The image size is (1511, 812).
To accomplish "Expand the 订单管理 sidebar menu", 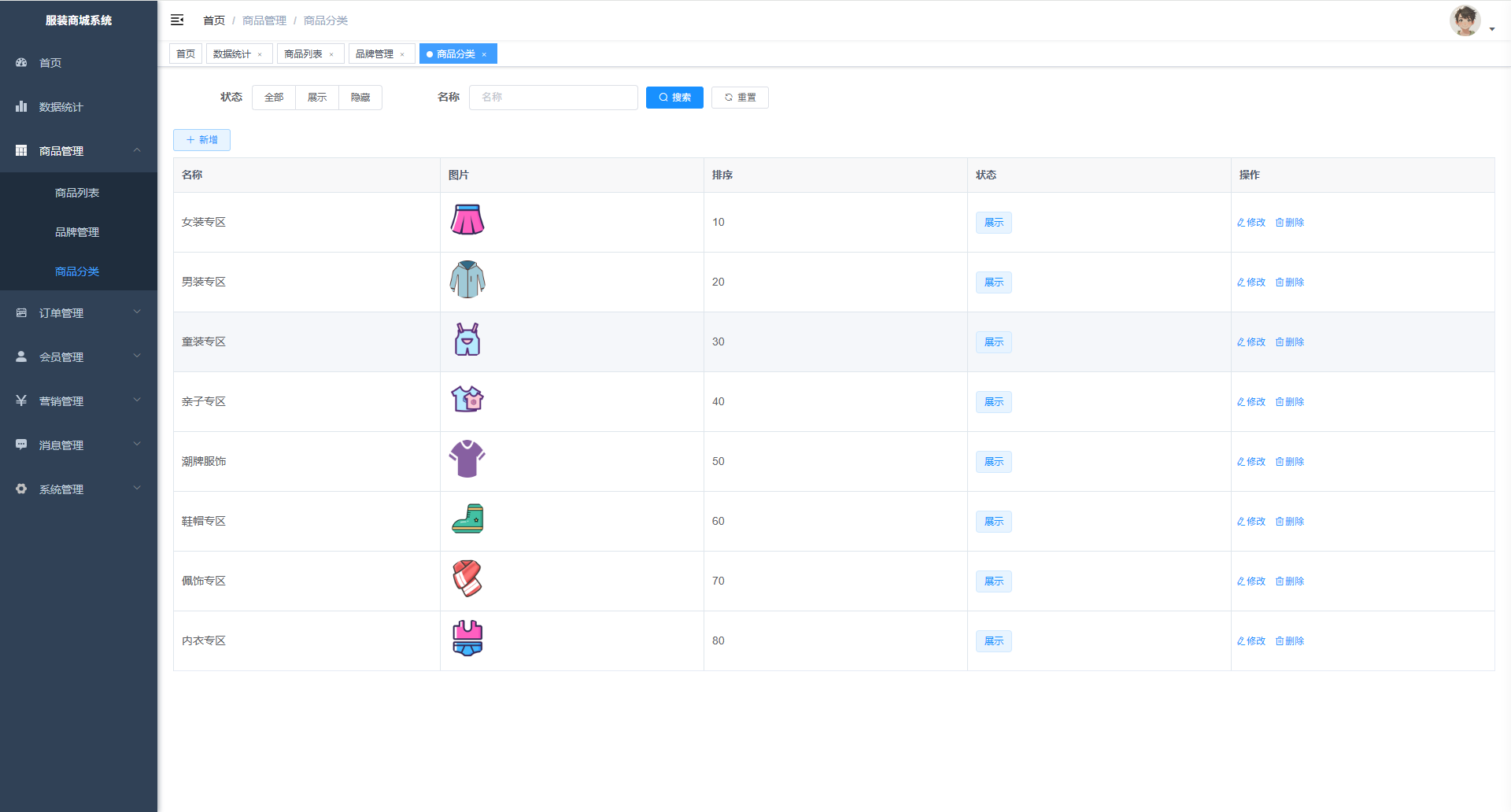I will click(79, 313).
